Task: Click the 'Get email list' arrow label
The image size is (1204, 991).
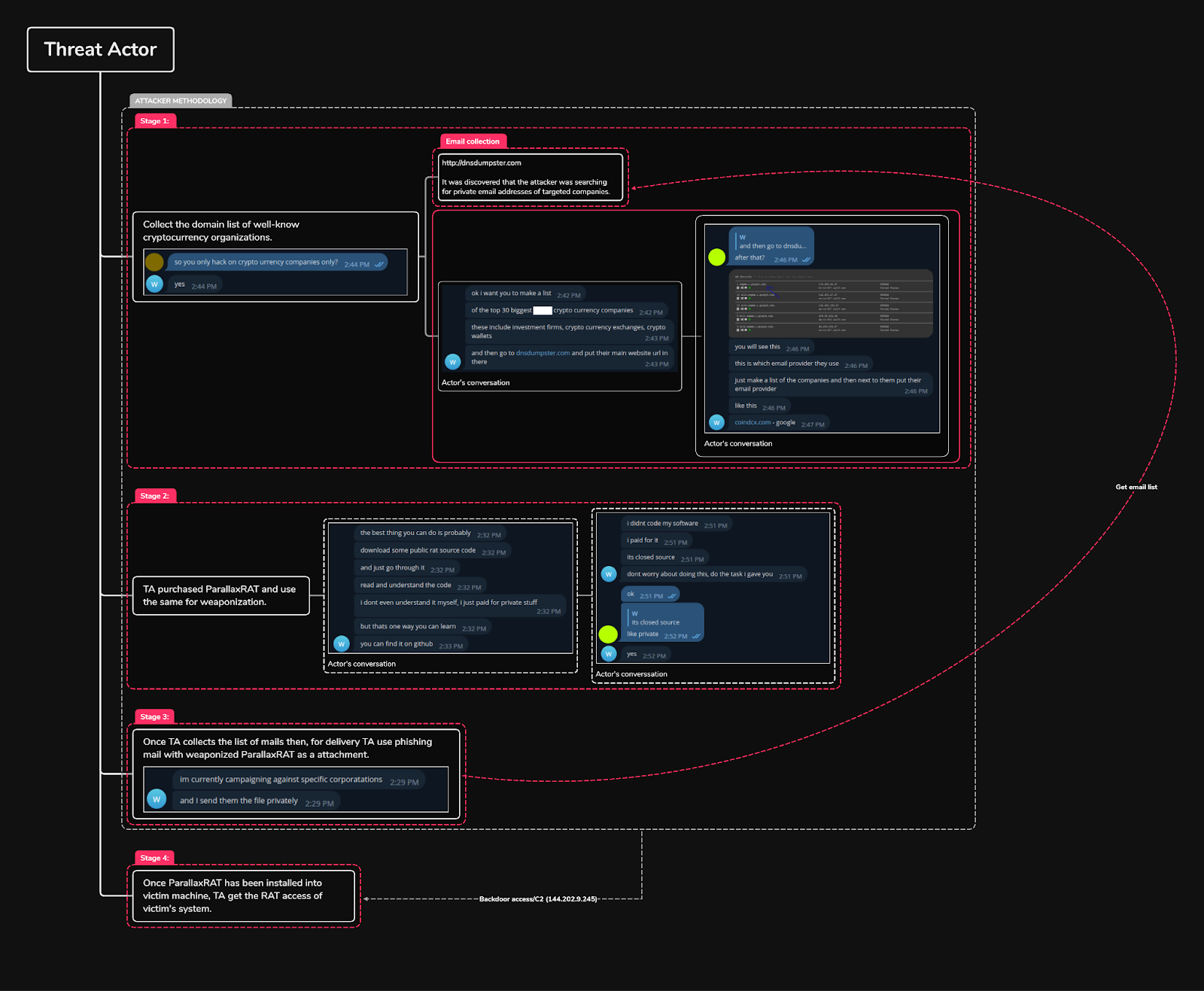Action: 1136,487
